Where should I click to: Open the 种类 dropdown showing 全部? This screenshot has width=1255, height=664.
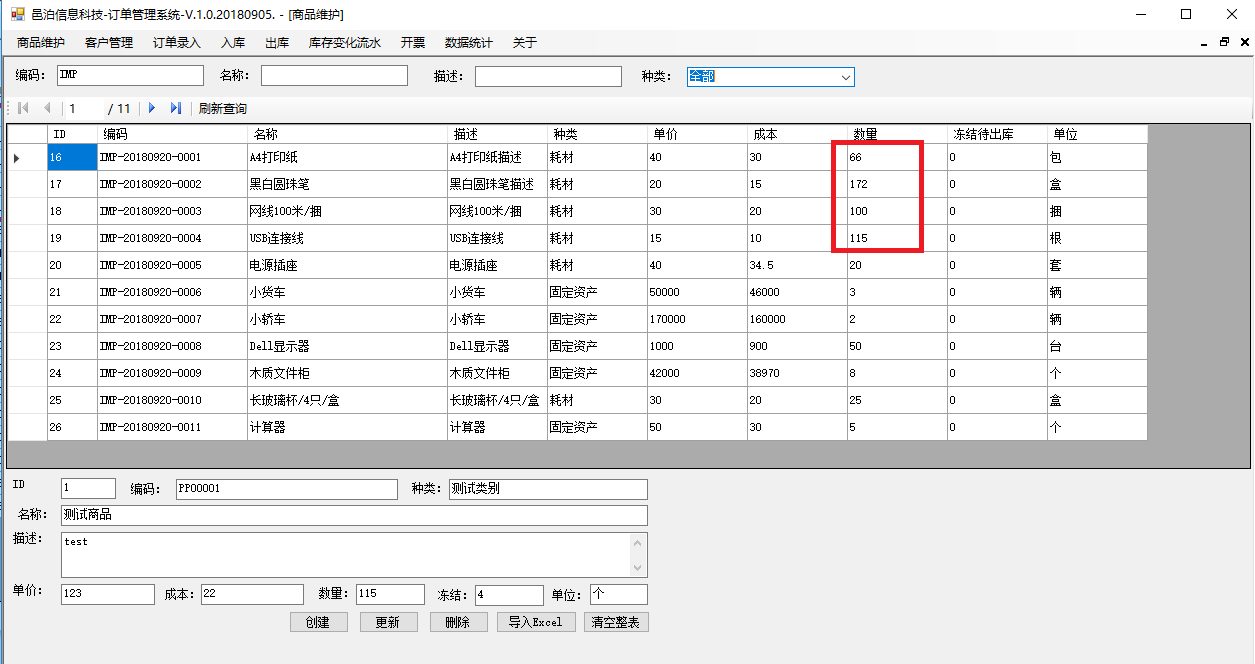coord(770,77)
